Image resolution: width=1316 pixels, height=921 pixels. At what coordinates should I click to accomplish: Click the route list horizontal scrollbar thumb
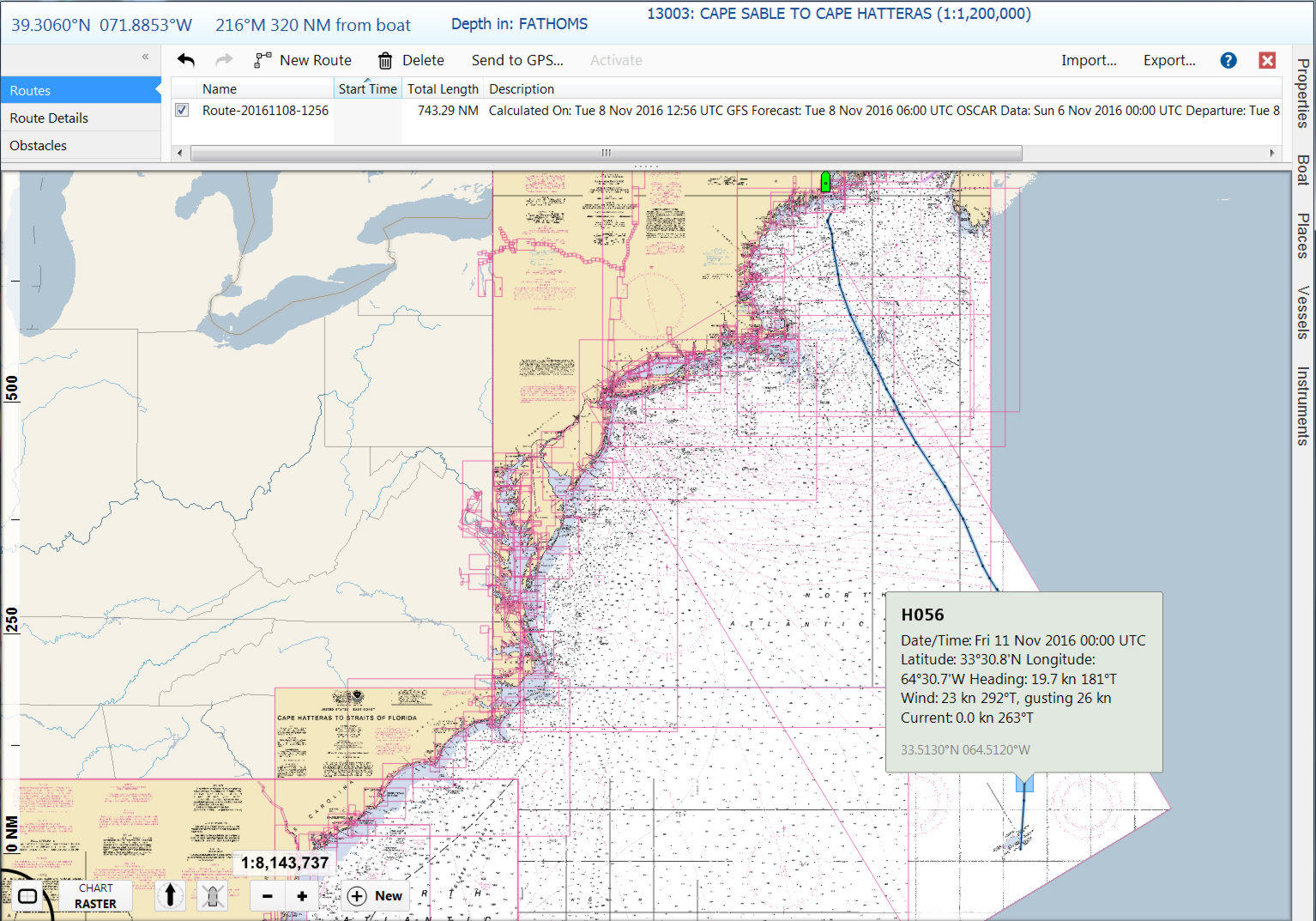[606, 153]
